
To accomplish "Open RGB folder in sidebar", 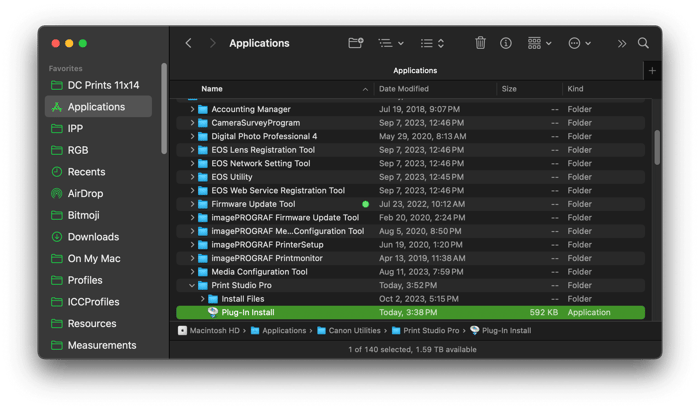I will [x=98, y=150].
